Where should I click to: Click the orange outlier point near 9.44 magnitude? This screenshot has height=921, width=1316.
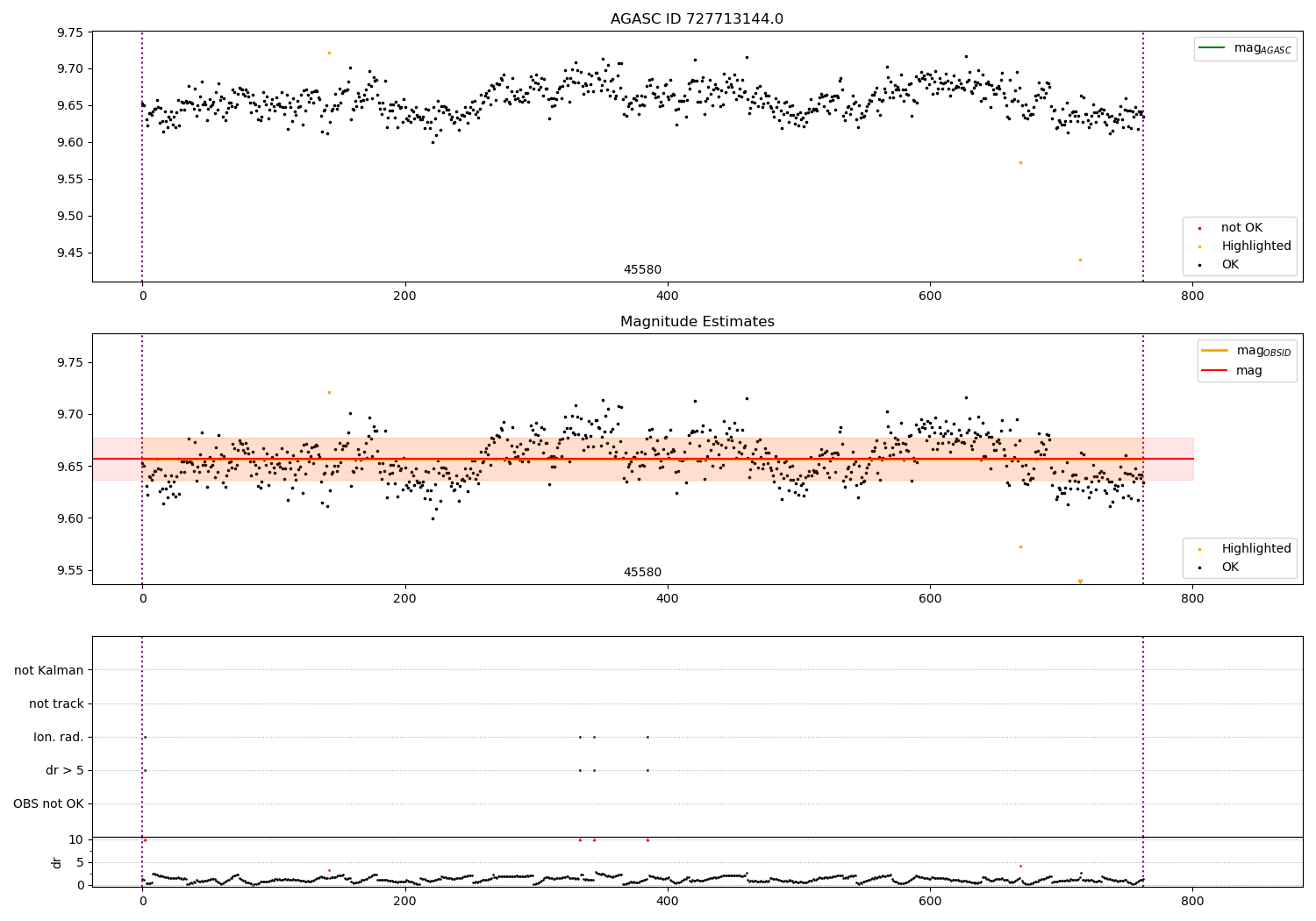(1080, 260)
